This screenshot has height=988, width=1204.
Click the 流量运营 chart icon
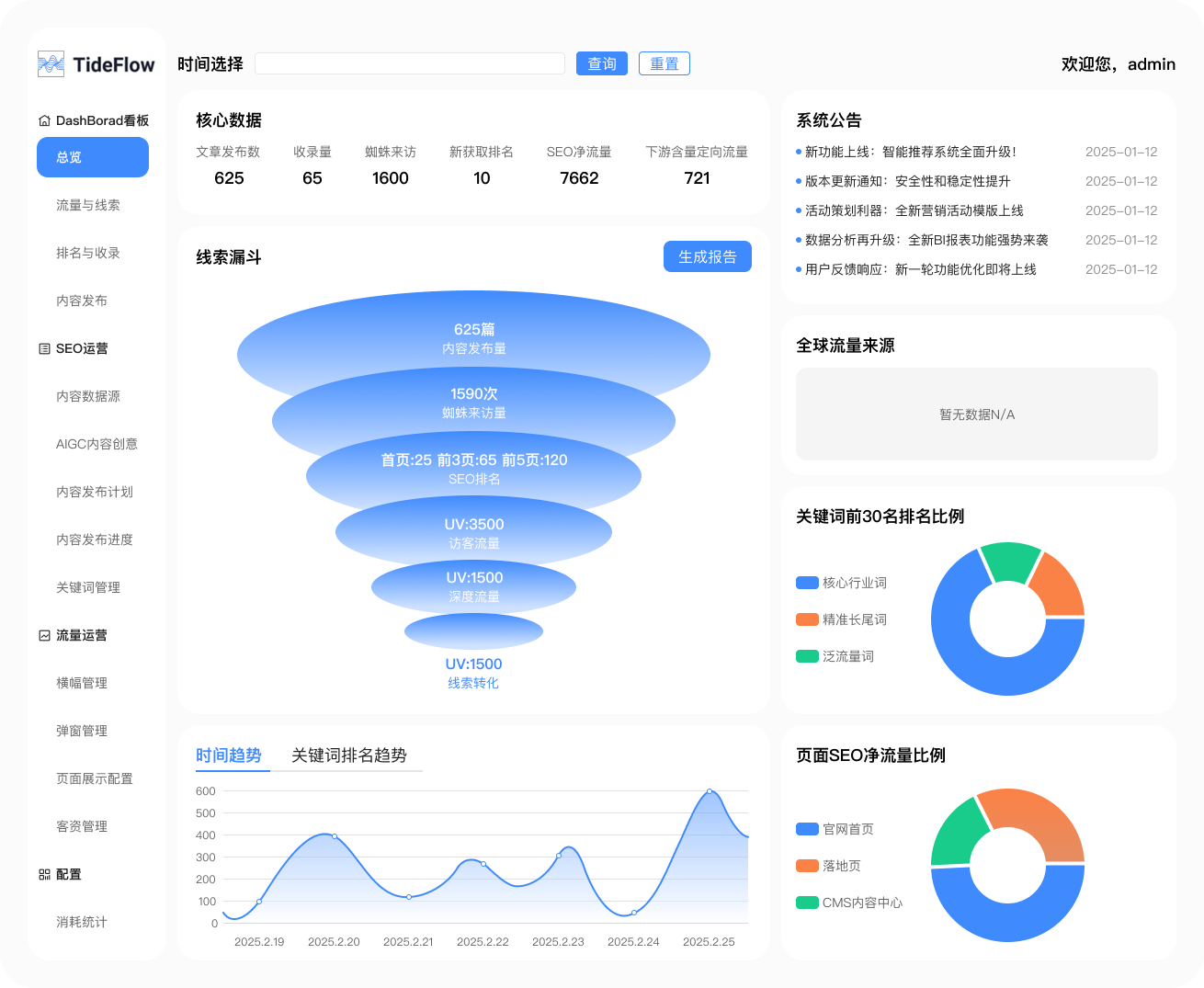(44, 635)
